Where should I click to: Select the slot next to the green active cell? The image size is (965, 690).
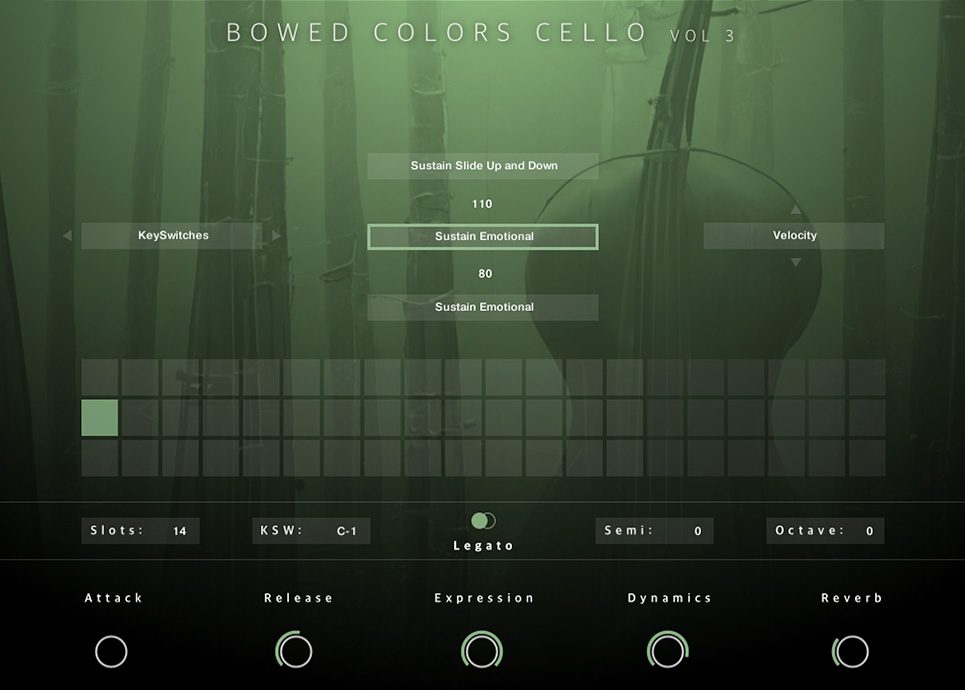point(140,417)
